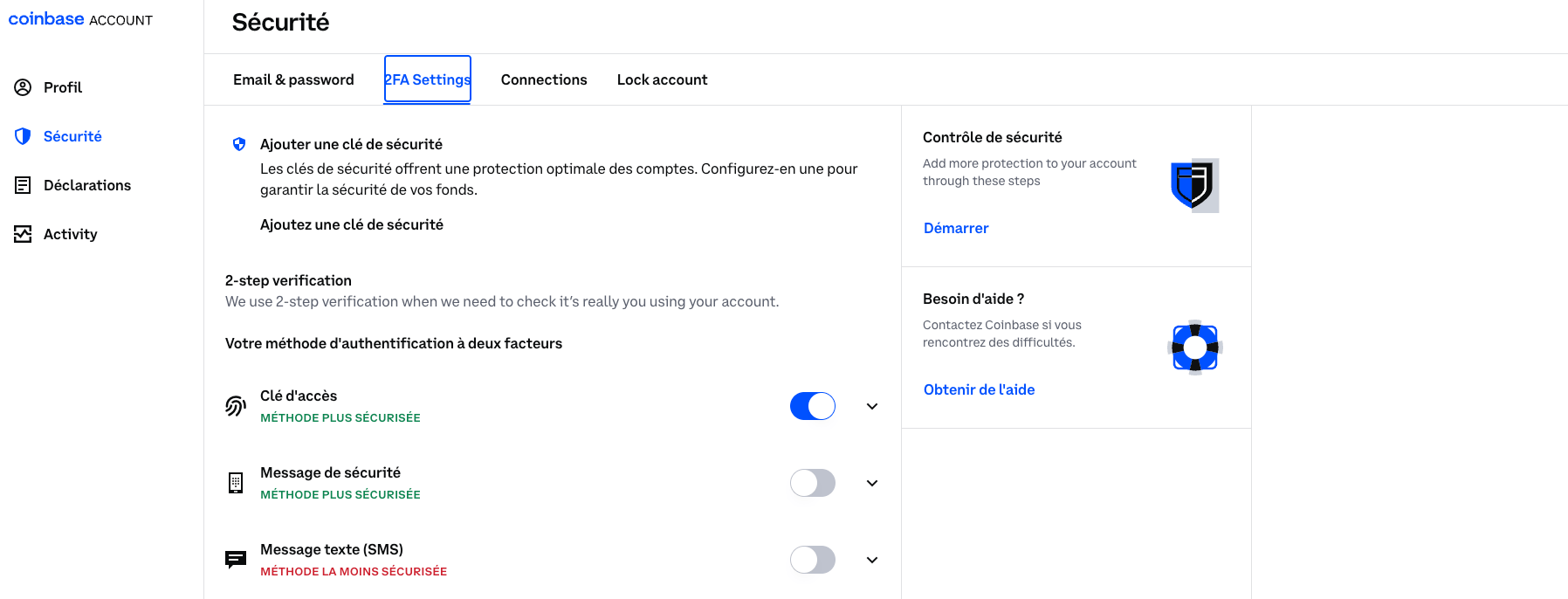1568x599 pixels.
Task: Click the Coinbase Account logo
Action: tap(80, 19)
